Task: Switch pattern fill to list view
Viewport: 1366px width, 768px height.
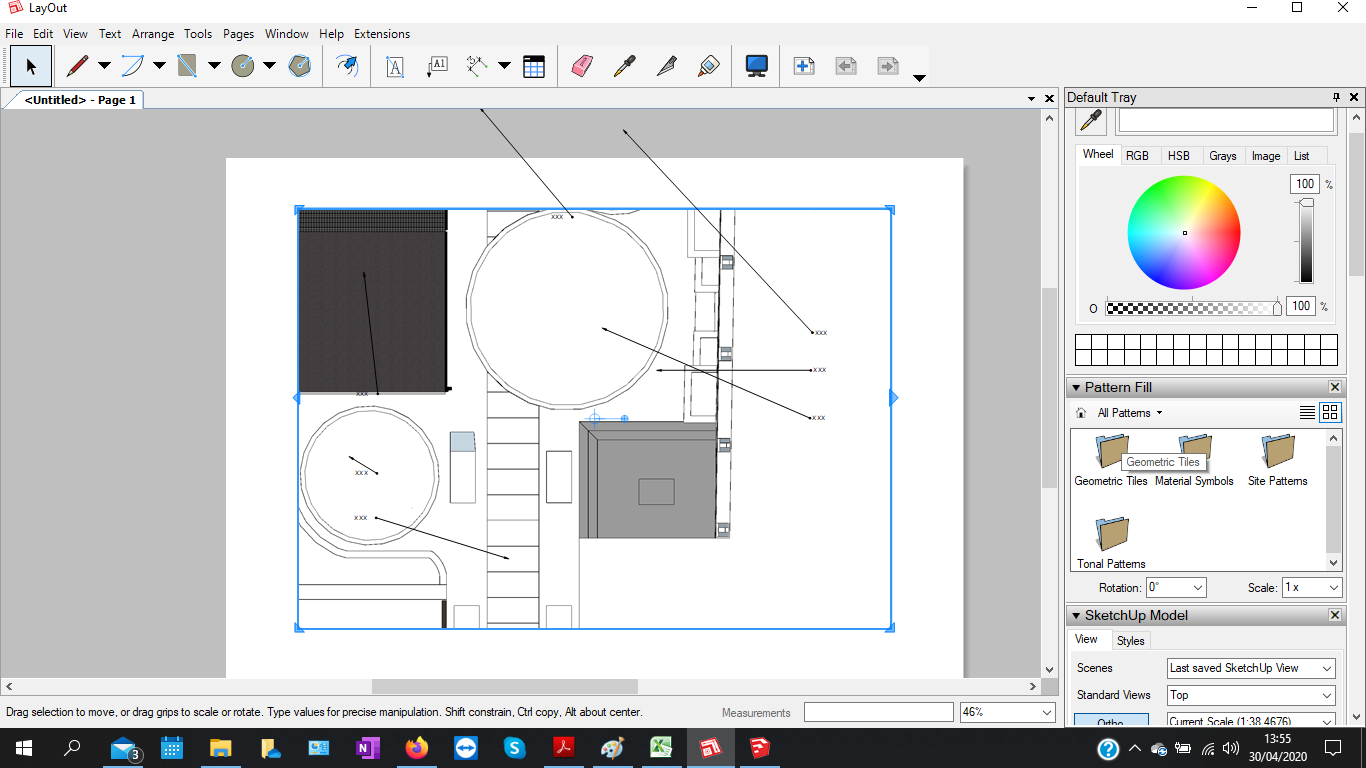Action: click(1307, 412)
